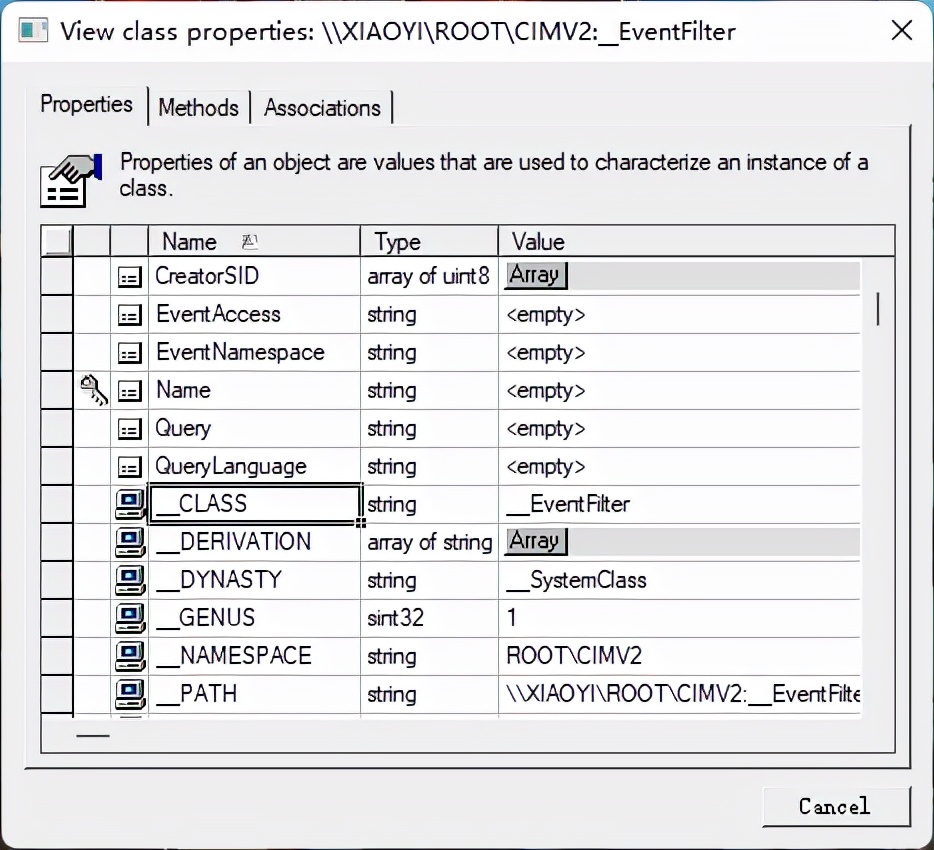This screenshot has height=850, width=934.
Task: Select the row header for the EventNamespace row
Action: [57, 352]
